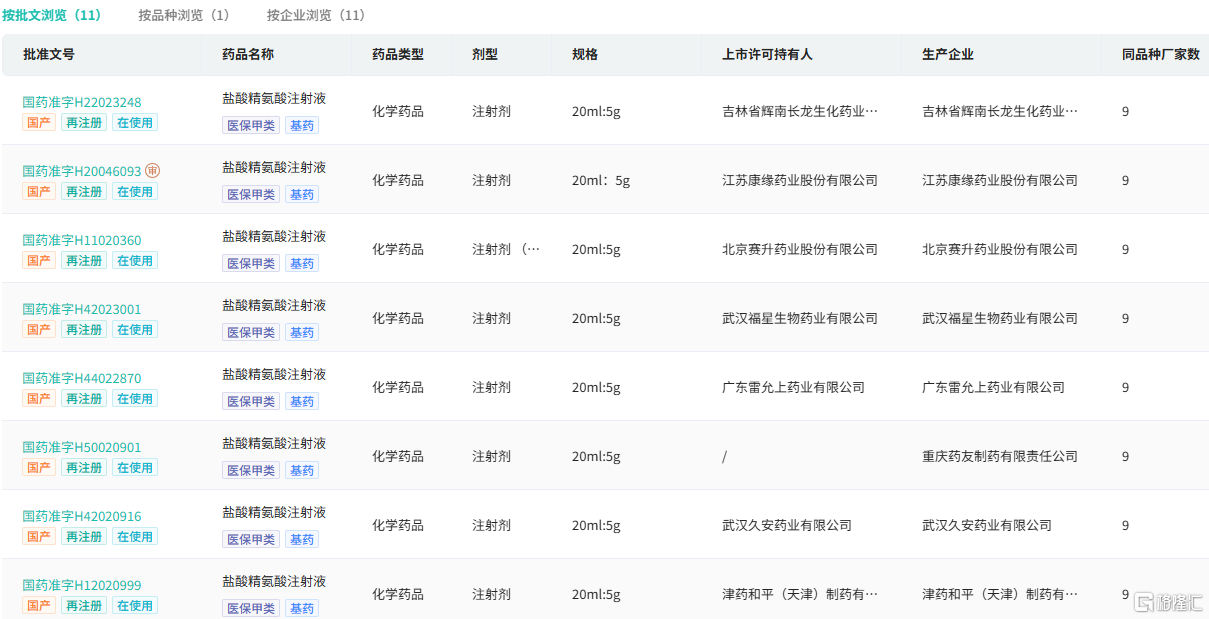
Task: Click 剂型 column header
Action: pyautogui.click(x=485, y=55)
